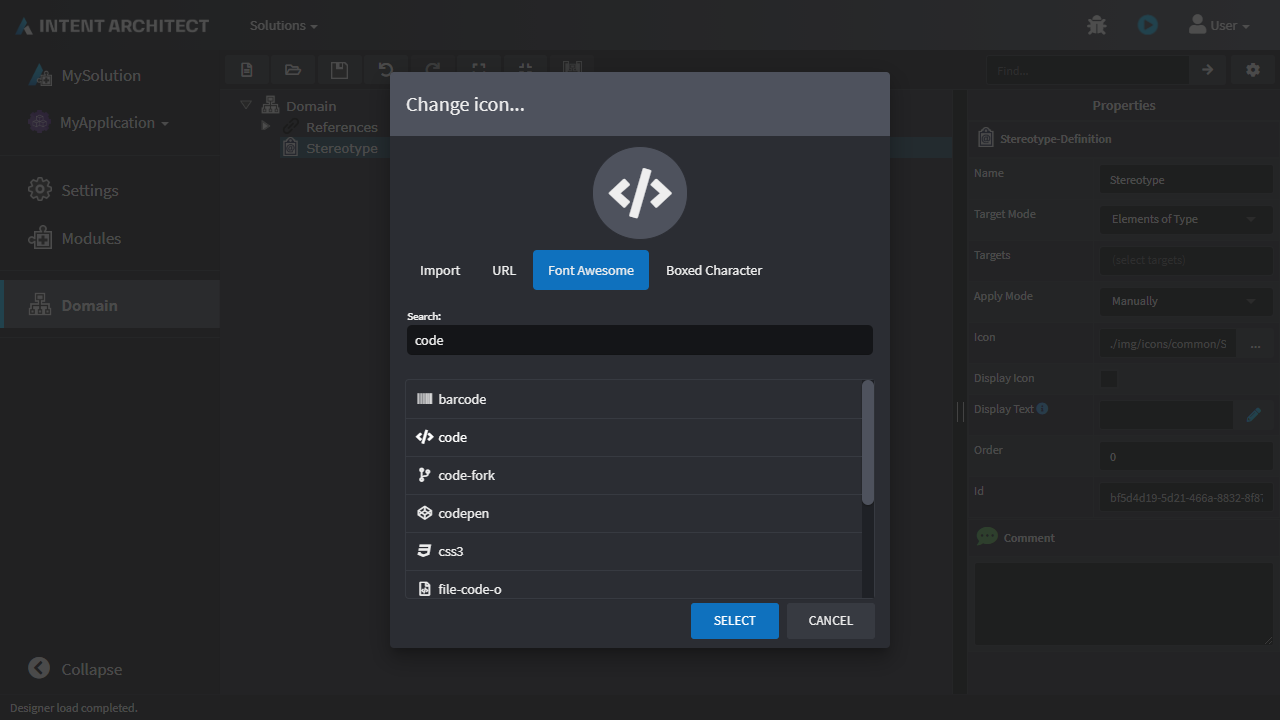Click the Display Text info icon
This screenshot has height=720, width=1280.
click(1042, 409)
